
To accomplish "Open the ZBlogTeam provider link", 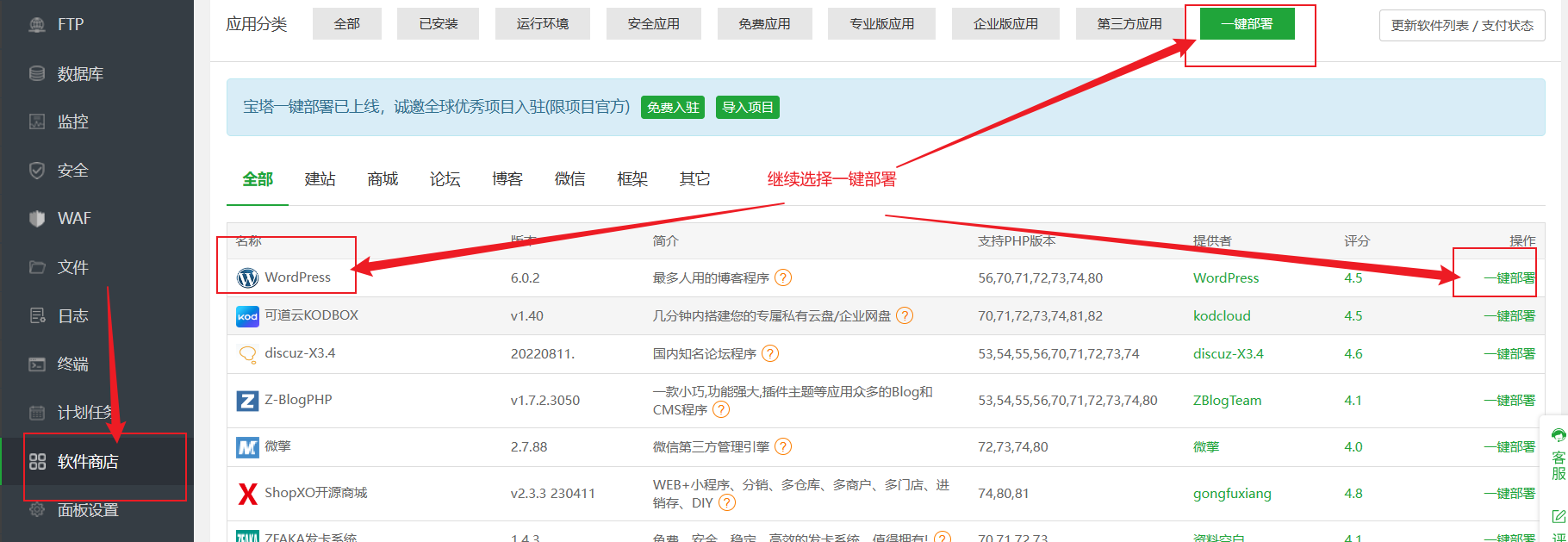I will coord(1227,401).
